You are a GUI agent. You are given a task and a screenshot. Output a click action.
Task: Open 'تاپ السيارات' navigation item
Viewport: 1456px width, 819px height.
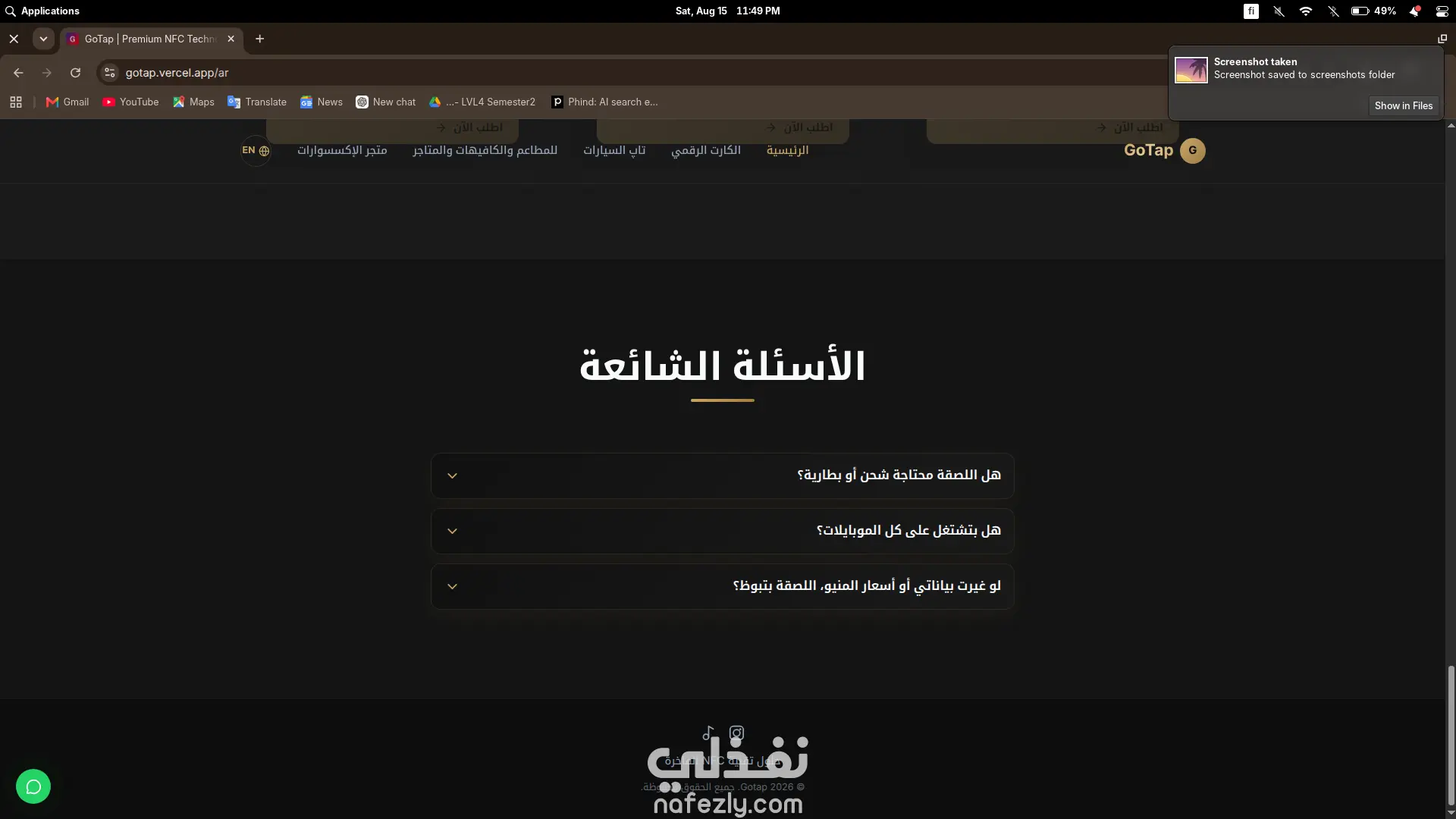614,150
